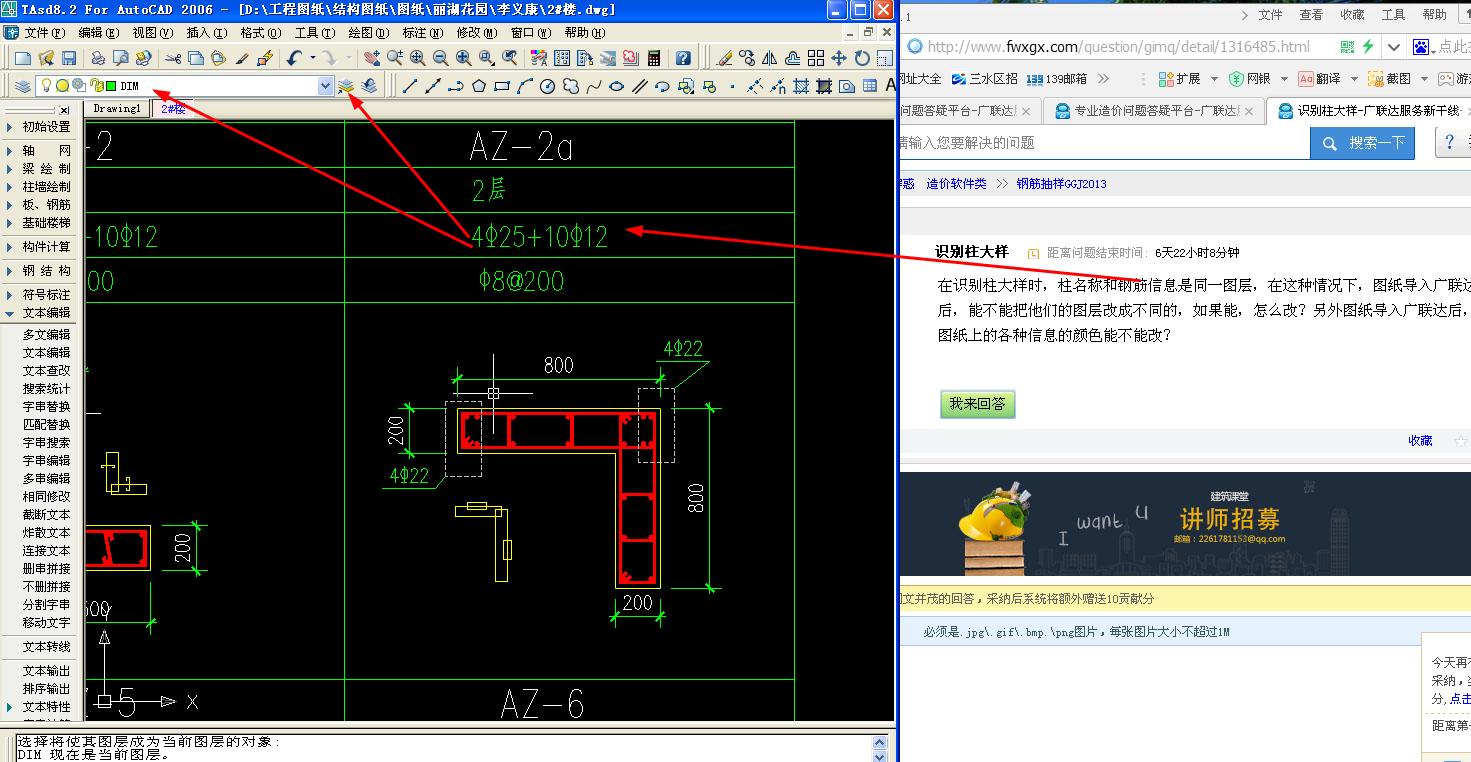
Task: Open the 造价软件类 breadcrumb link
Action: tap(956, 184)
